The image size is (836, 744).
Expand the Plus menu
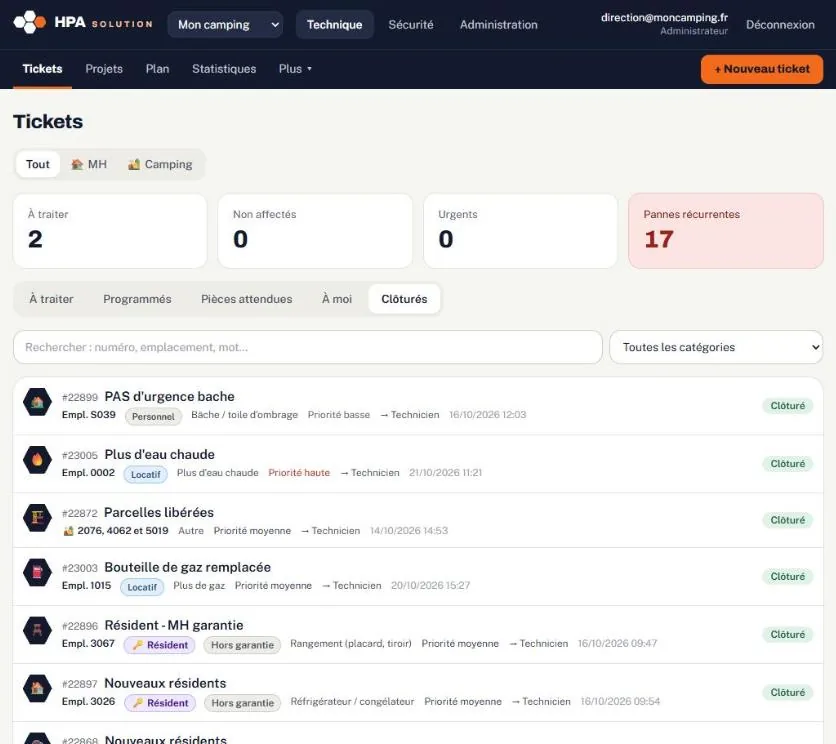click(x=295, y=69)
